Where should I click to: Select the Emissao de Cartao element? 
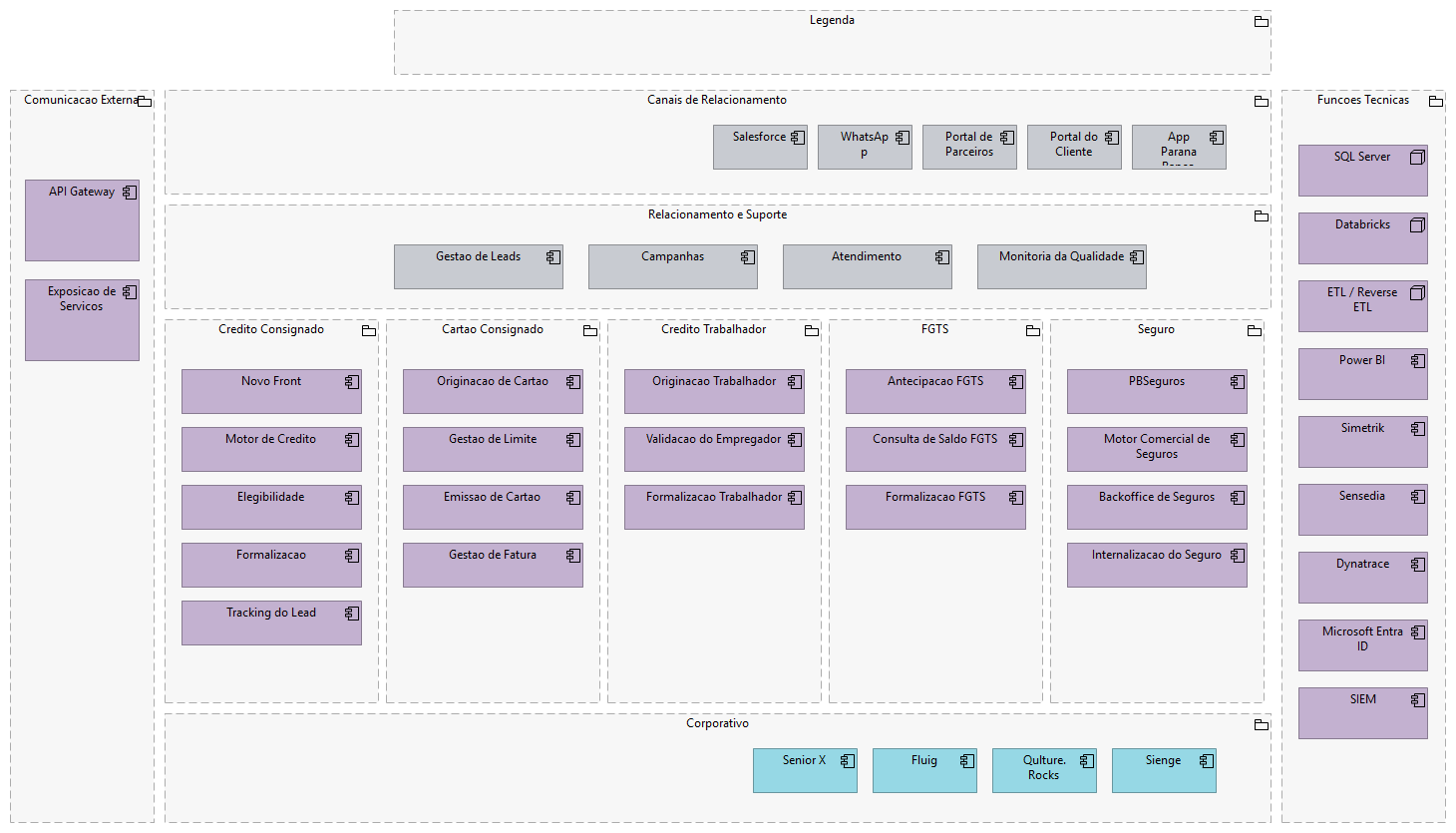[x=493, y=508]
